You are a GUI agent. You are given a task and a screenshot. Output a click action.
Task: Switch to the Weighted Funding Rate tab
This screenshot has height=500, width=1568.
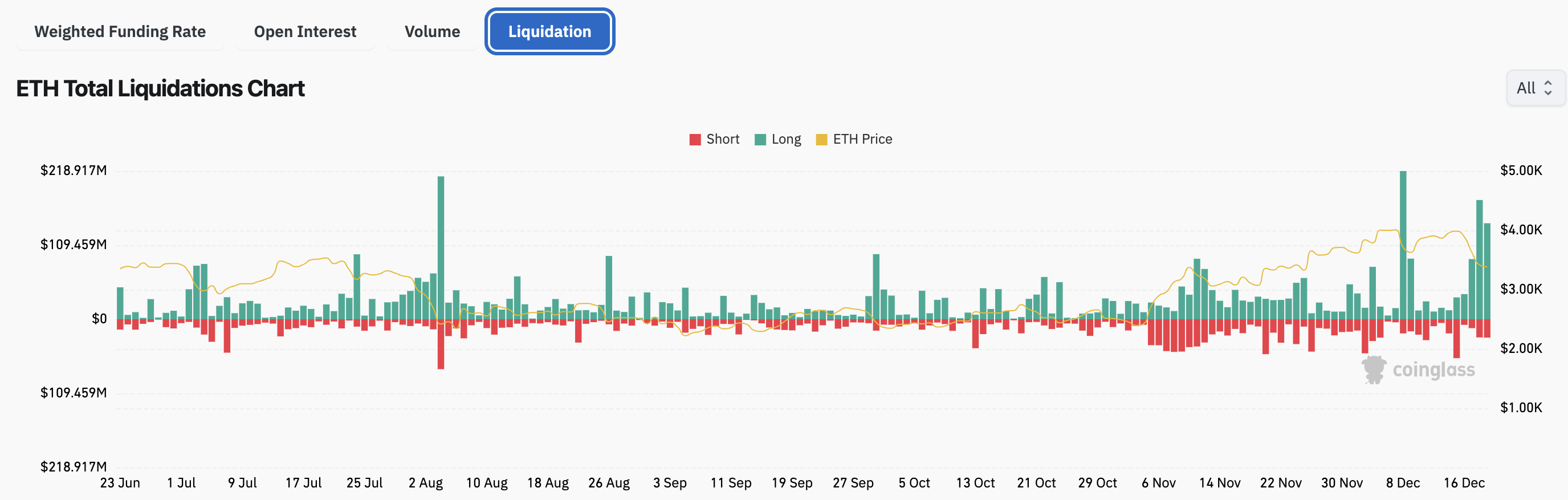pos(120,32)
